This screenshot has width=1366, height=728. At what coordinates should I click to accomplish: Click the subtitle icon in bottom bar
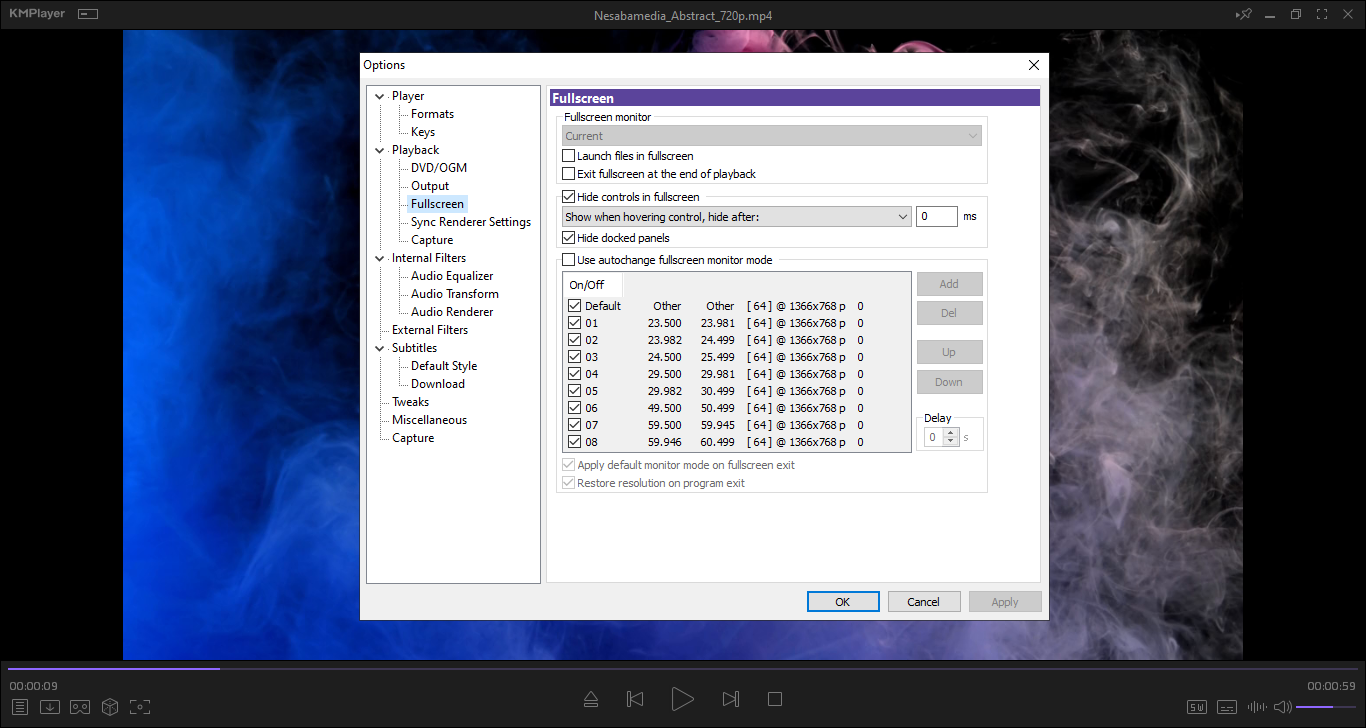pos(1227,707)
